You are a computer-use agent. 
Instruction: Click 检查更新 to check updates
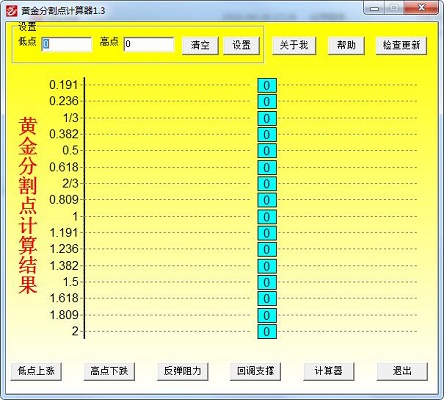click(x=401, y=45)
